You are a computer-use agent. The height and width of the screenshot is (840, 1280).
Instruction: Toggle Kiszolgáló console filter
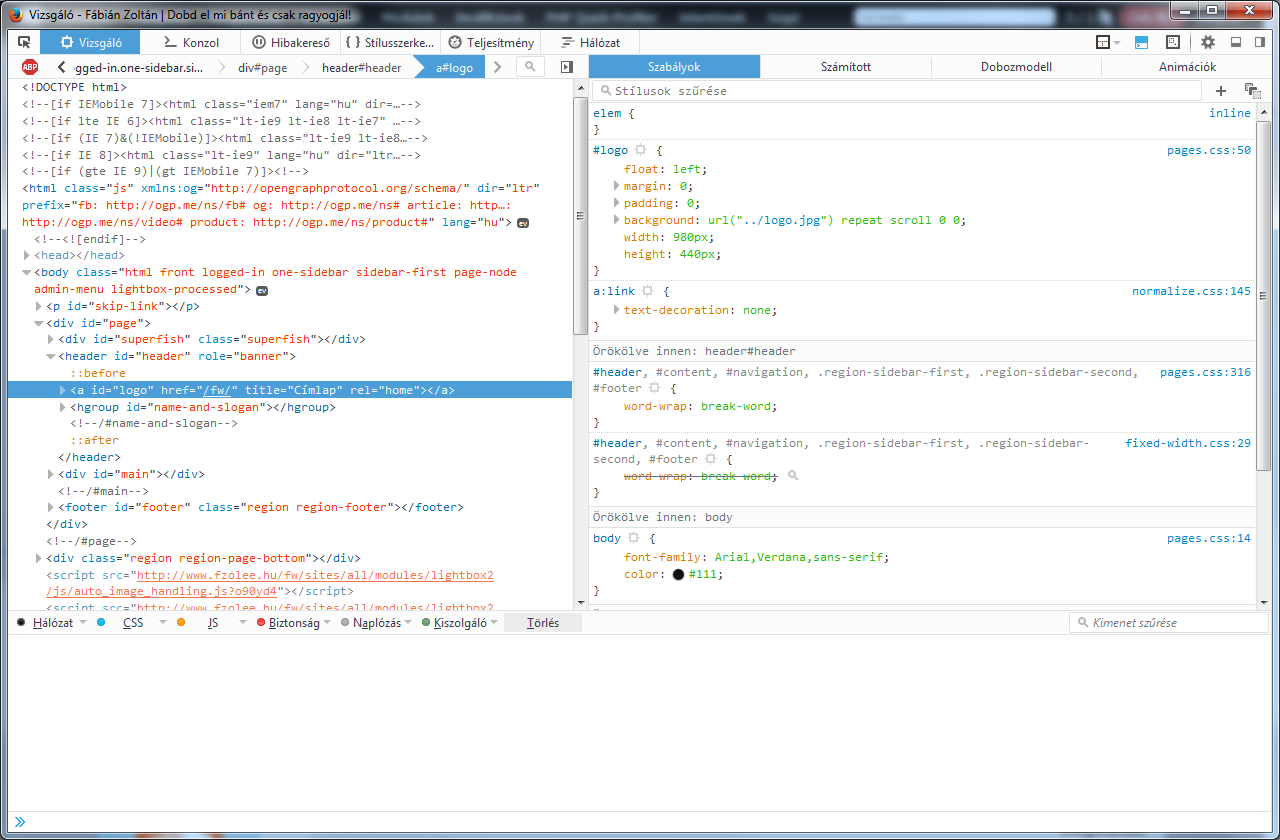(454, 622)
